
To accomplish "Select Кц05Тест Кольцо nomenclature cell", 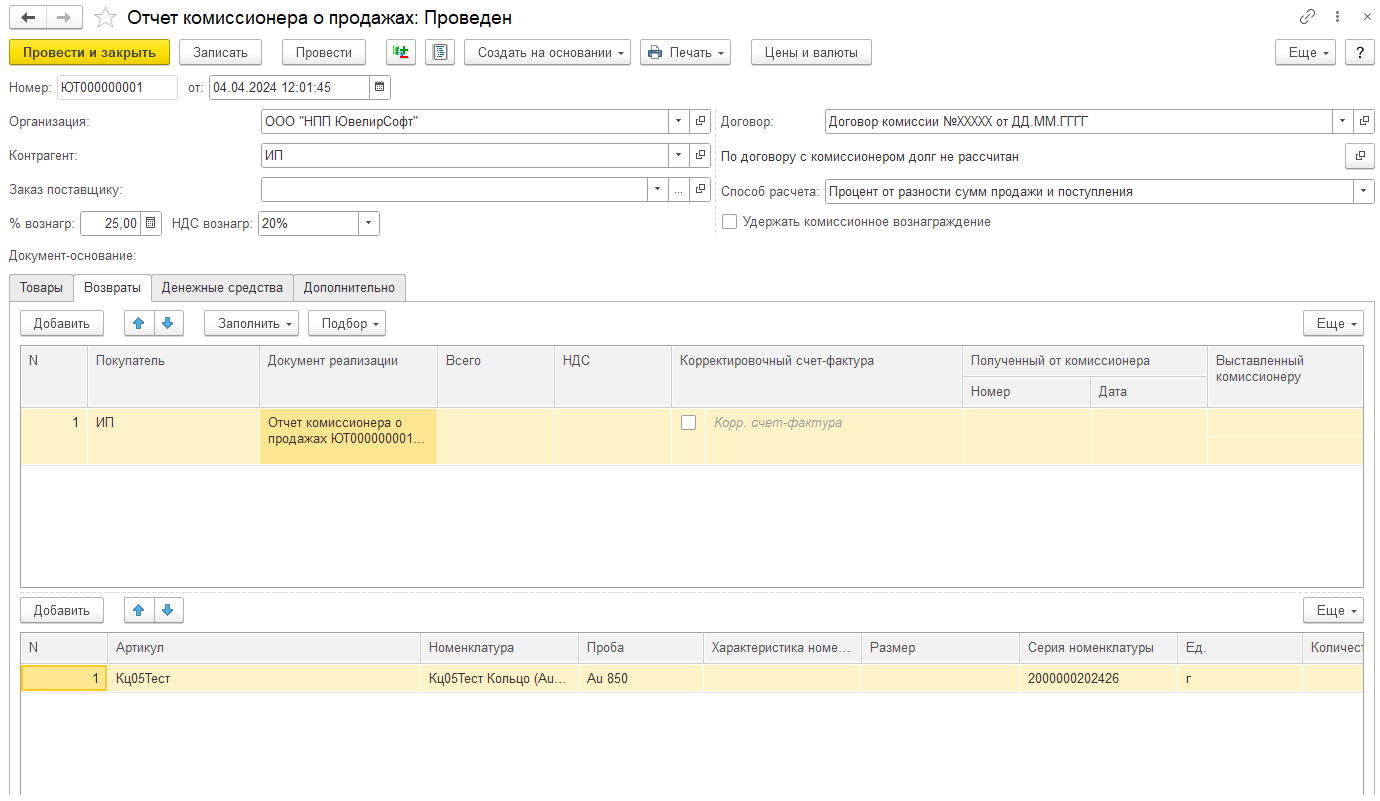I will coord(499,678).
